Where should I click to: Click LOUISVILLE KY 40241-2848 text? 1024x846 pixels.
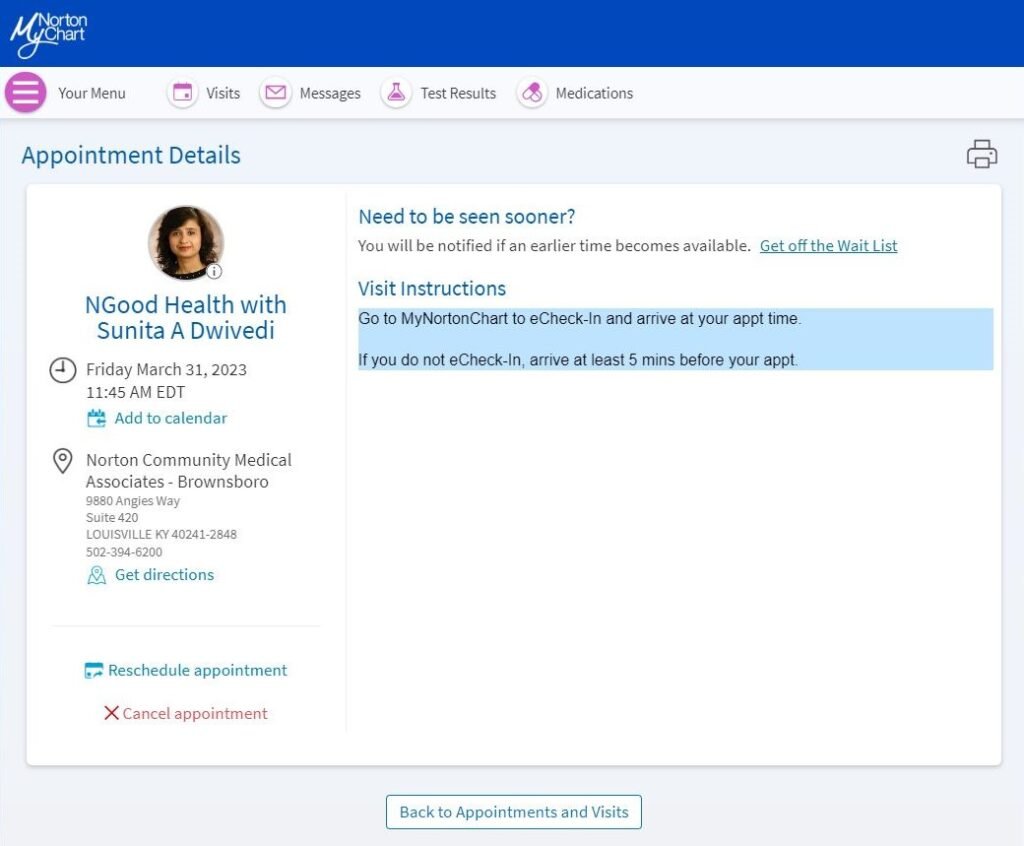(x=161, y=534)
